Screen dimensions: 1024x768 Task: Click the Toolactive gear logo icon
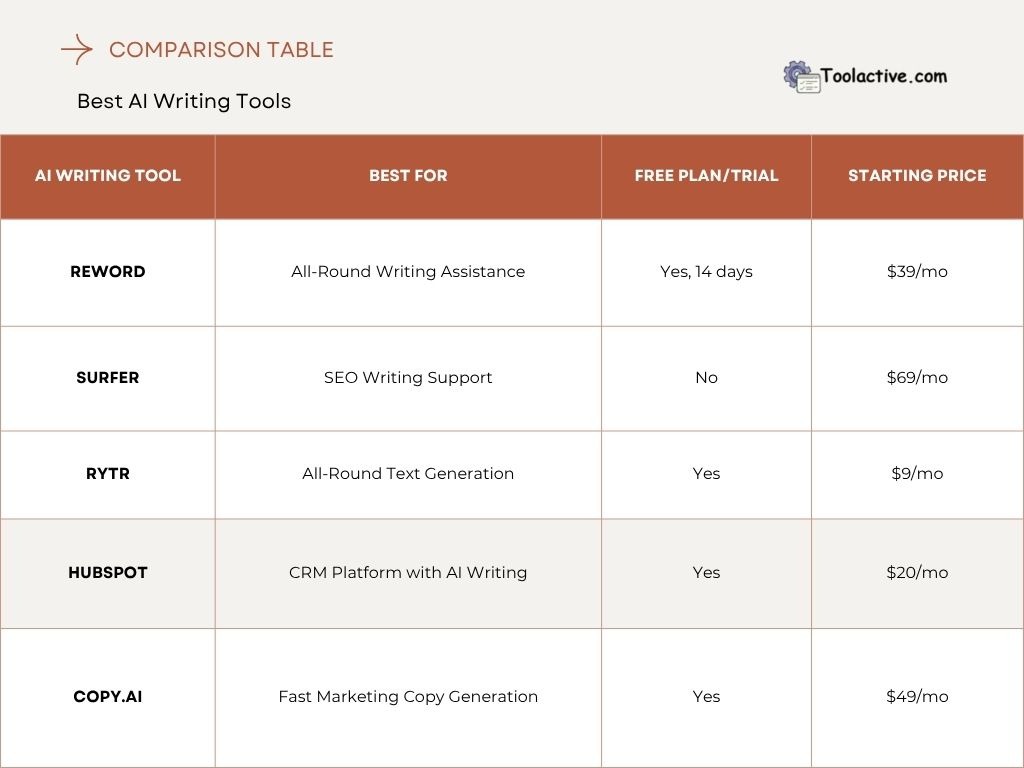801,77
